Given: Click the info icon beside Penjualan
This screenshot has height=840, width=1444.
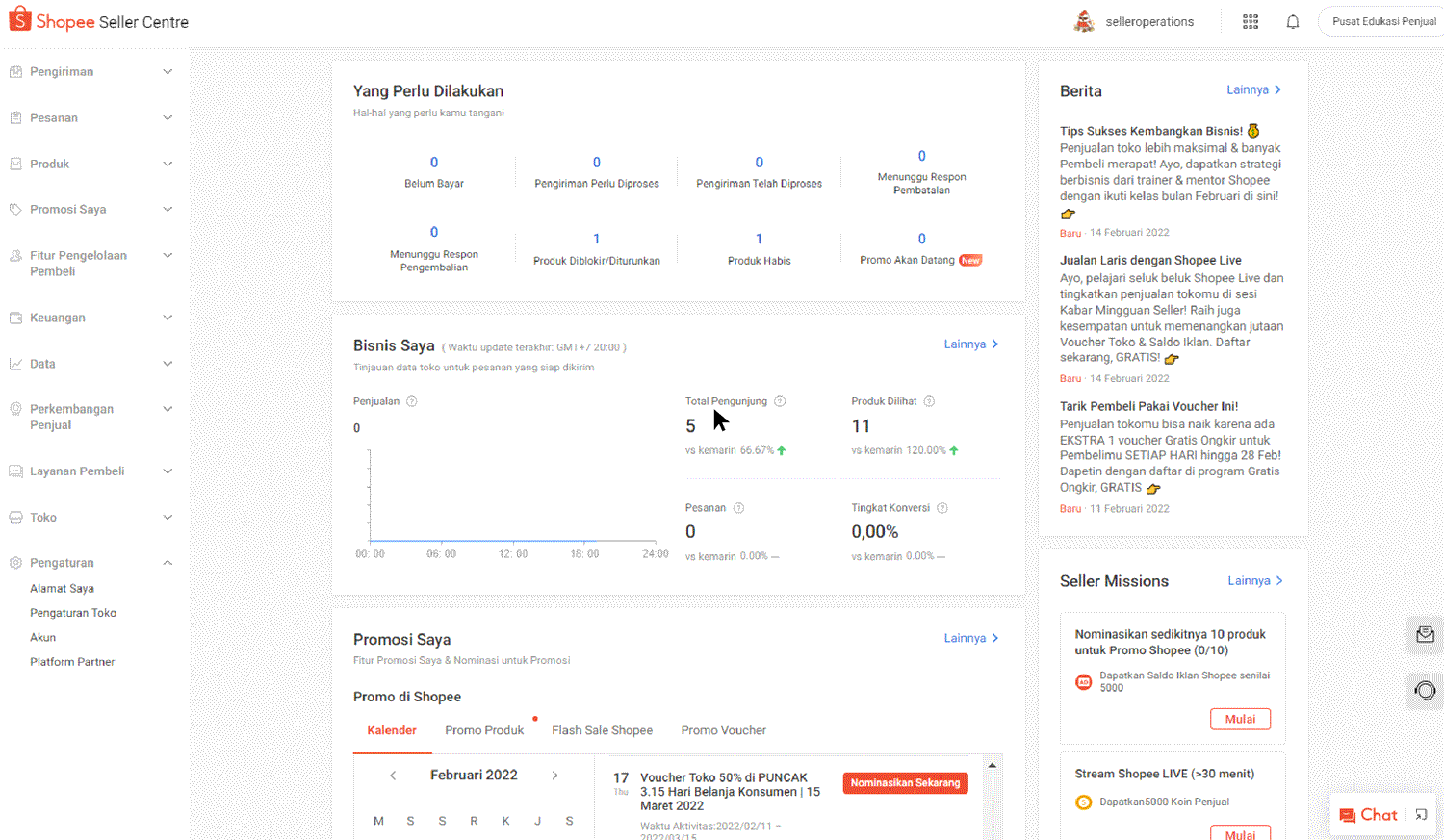Looking at the screenshot, I should [x=412, y=401].
